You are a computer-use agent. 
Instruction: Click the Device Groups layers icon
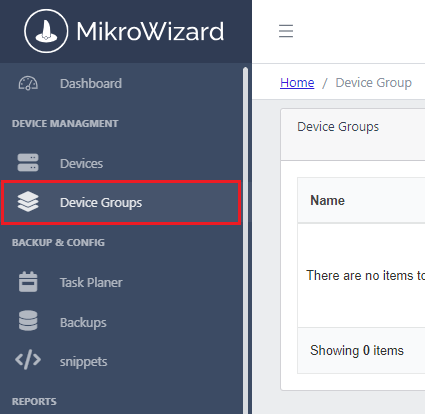28,202
